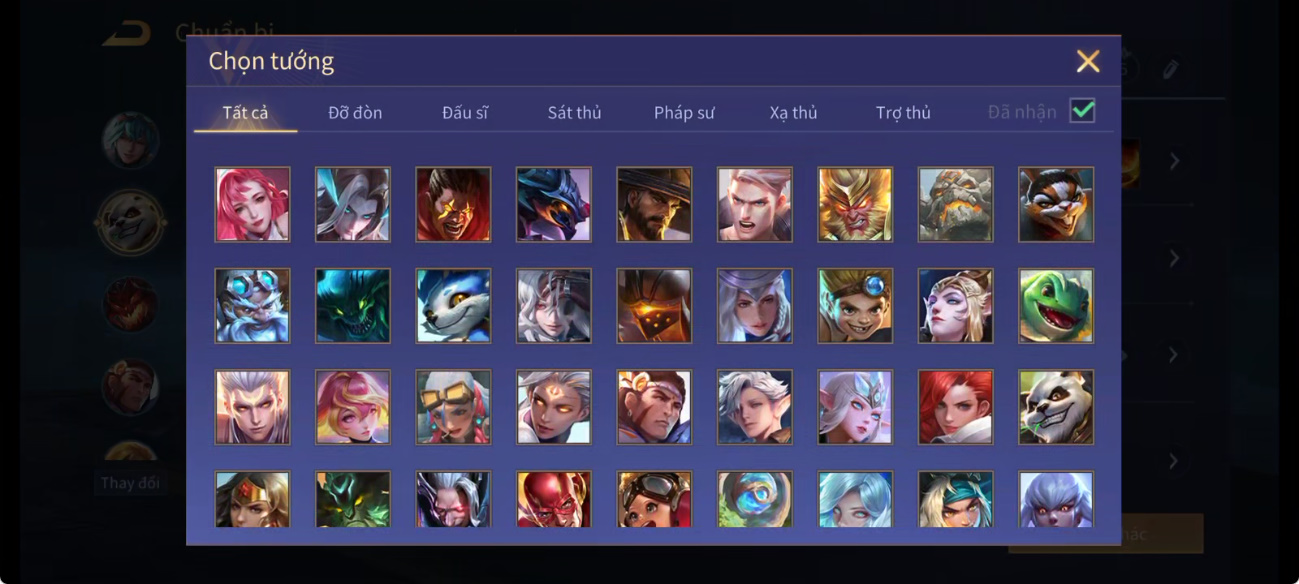Screen dimensions: 1299x584
Task: Open the Sát thủ tab
Action: pyautogui.click(x=574, y=113)
